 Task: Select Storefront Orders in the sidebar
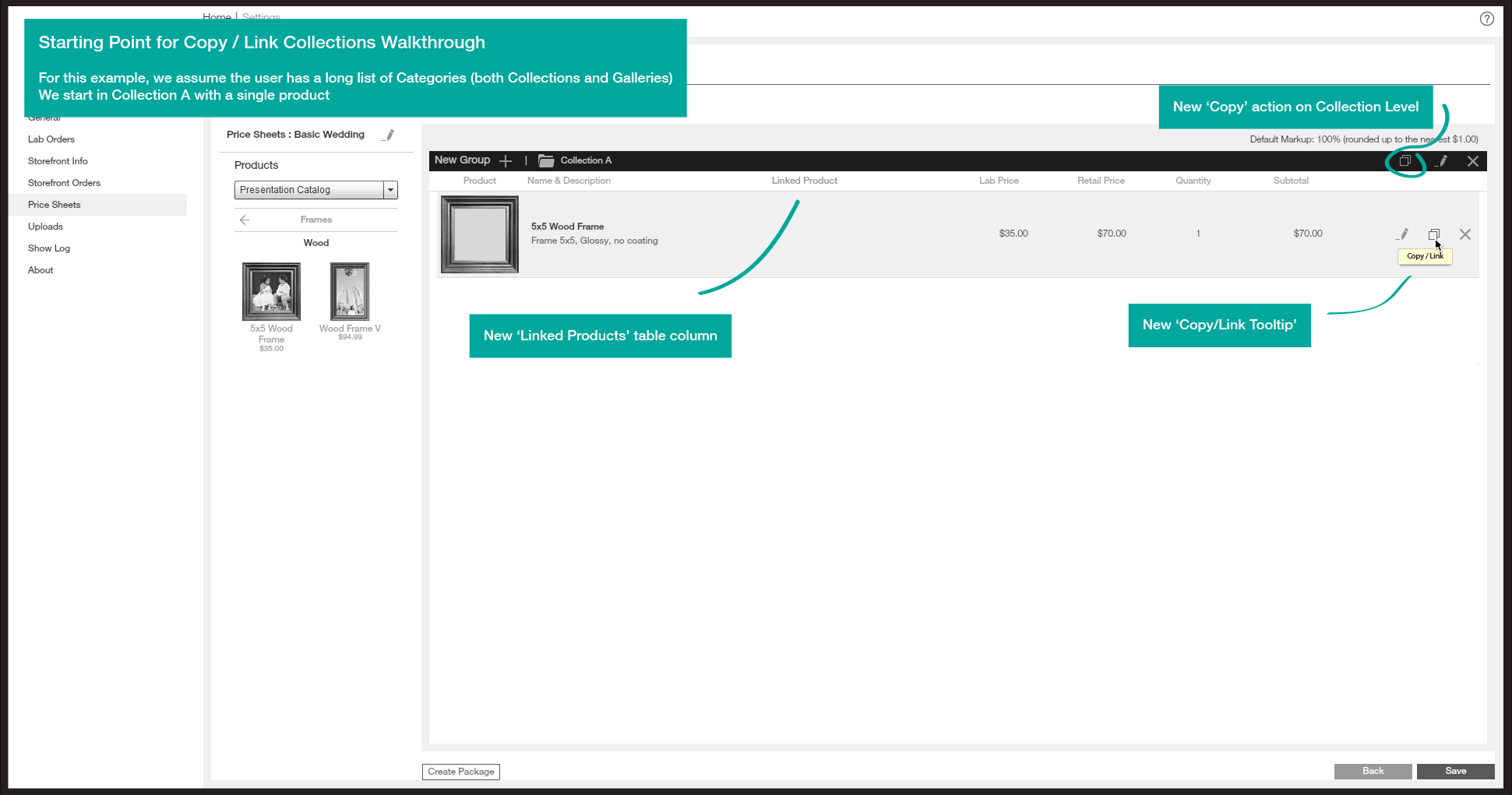pyautogui.click(x=64, y=183)
